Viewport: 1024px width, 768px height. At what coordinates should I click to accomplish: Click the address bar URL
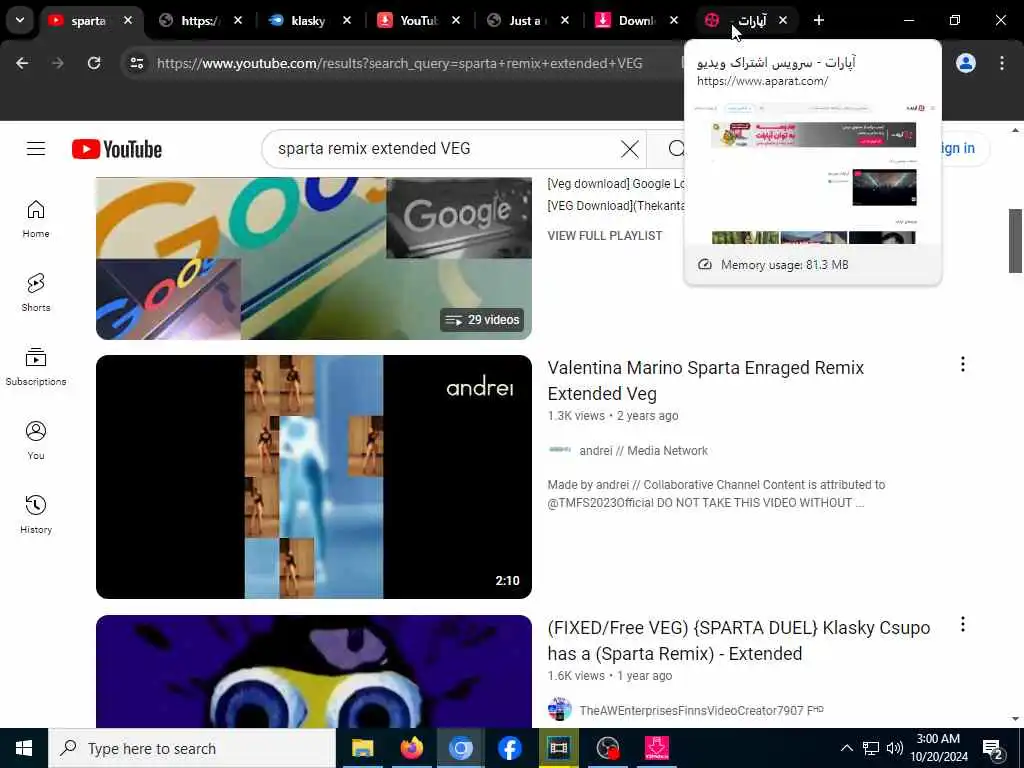pos(399,63)
